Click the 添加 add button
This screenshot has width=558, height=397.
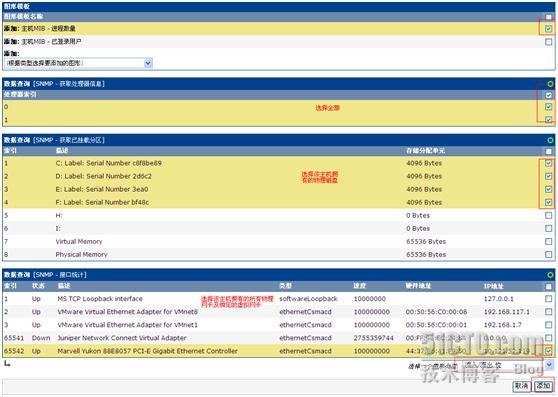[x=543, y=386]
